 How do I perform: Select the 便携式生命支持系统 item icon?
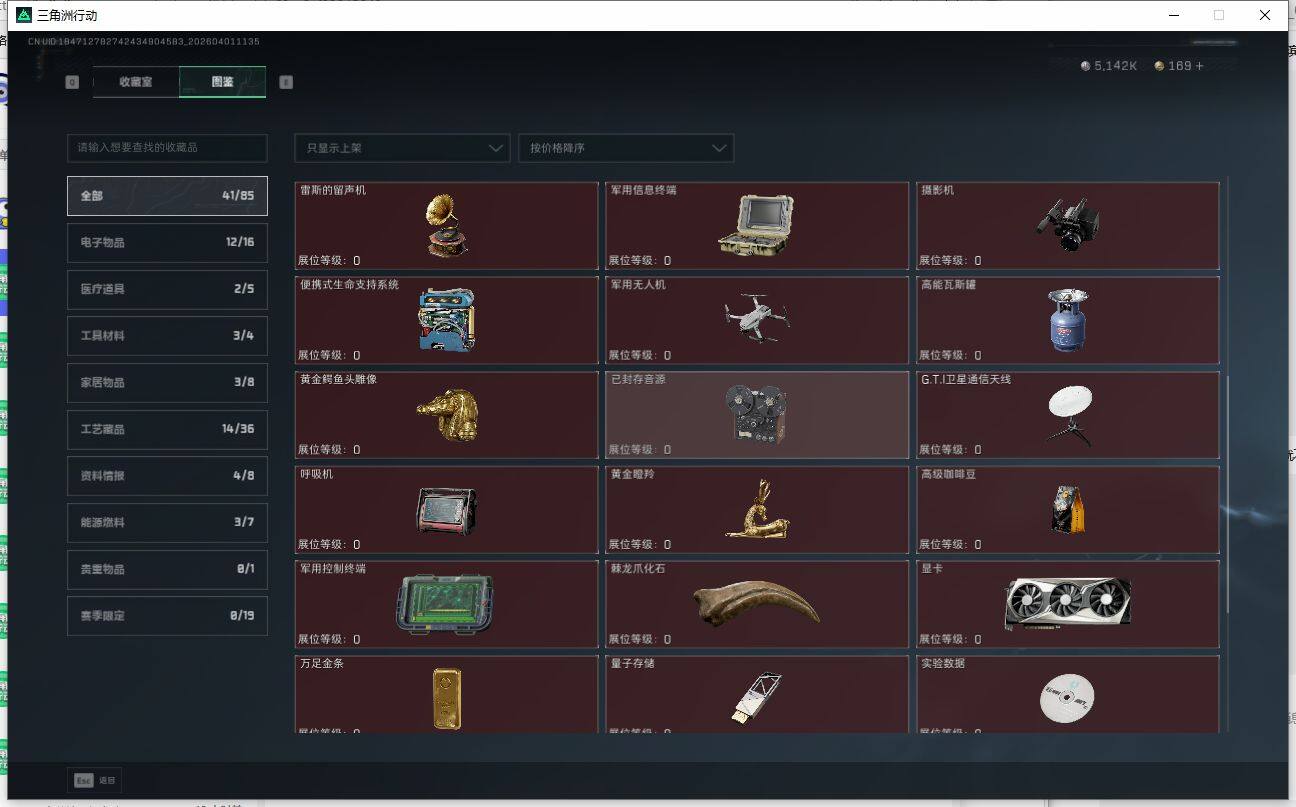[446, 320]
